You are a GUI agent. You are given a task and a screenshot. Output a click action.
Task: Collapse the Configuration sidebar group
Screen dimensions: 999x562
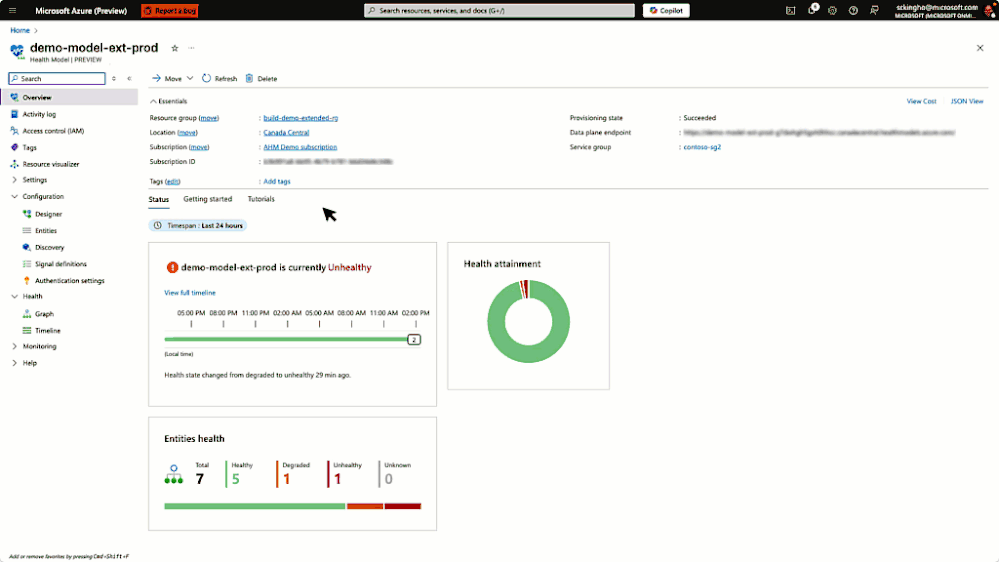tap(15, 196)
